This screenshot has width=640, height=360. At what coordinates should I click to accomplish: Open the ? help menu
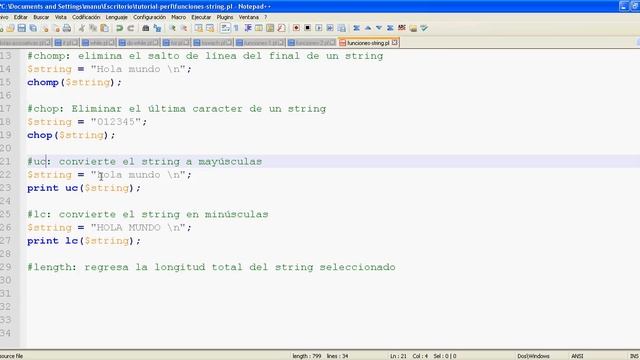point(265,17)
